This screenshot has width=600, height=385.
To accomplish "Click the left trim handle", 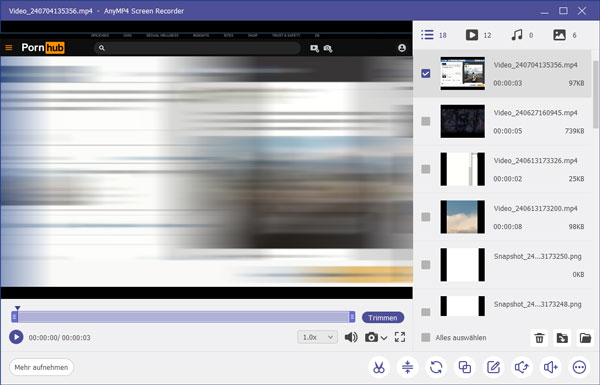I will pos(15,316).
